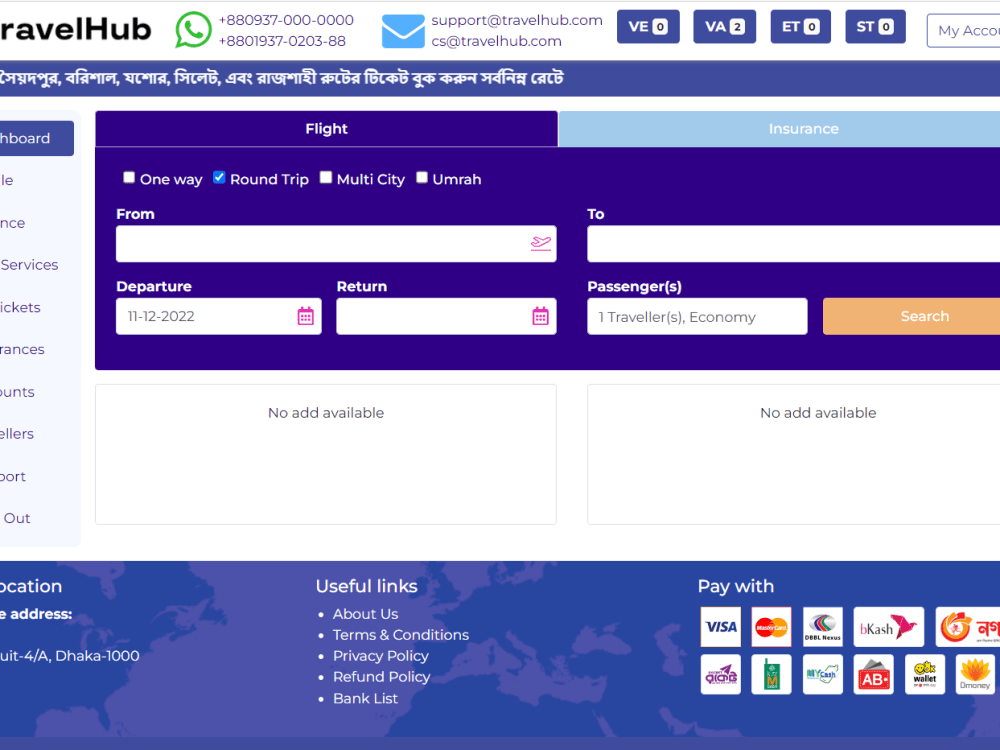Screen dimensions: 1000x750
Task: Open the About Us link
Action: (x=365, y=614)
